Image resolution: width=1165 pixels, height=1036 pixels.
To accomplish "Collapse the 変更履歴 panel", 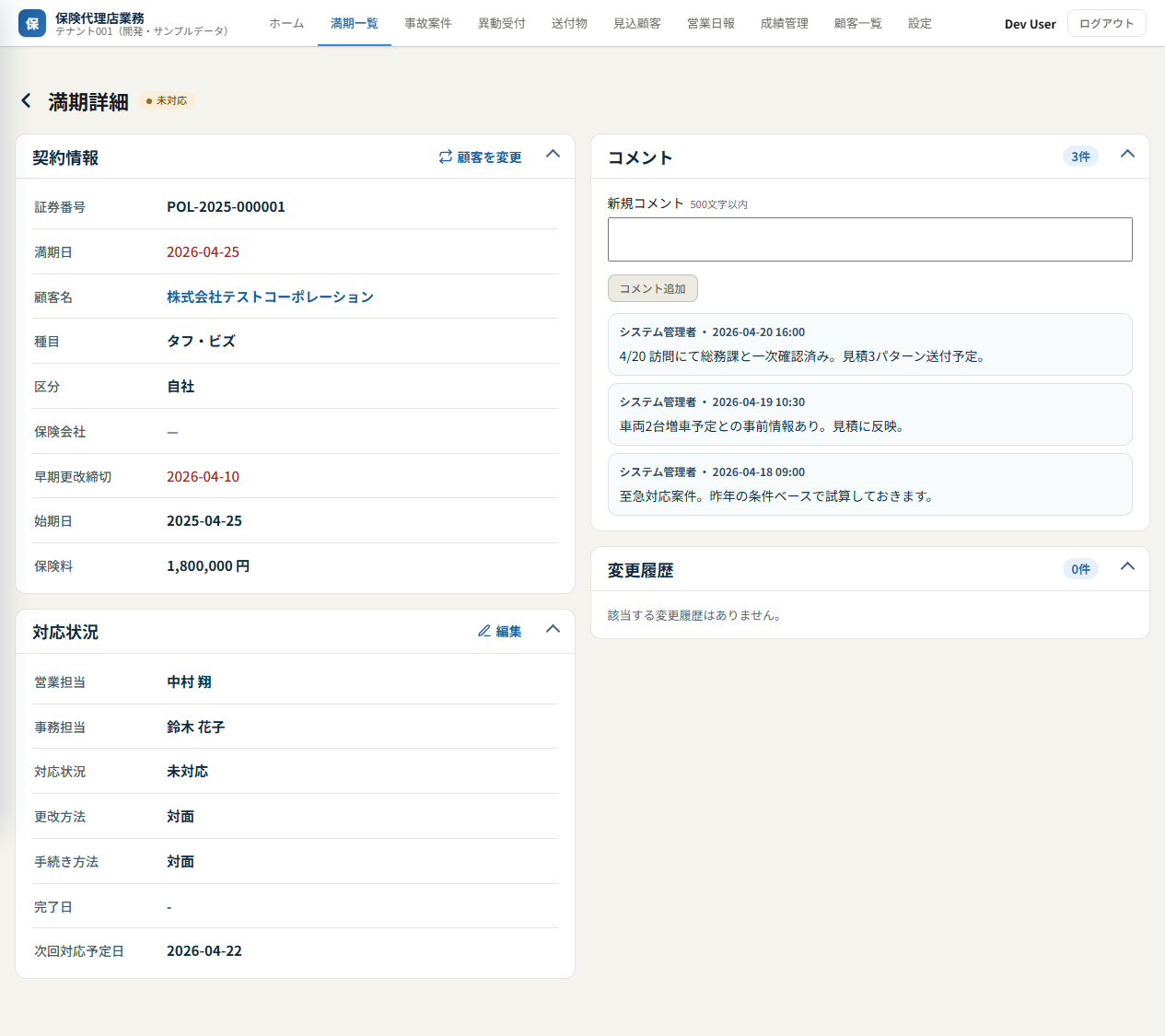I will [x=1127, y=566].
